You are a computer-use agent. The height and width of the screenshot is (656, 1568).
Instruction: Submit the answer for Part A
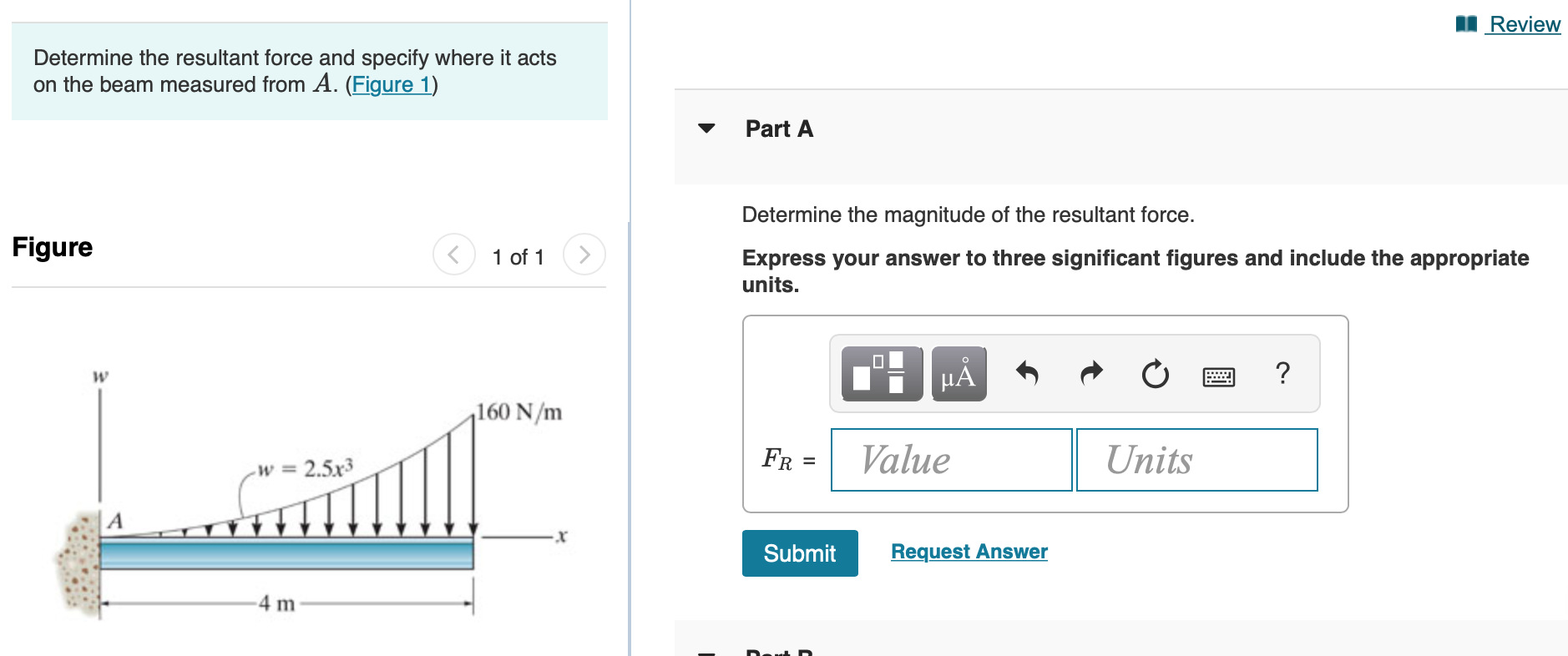tap(799, 553)
